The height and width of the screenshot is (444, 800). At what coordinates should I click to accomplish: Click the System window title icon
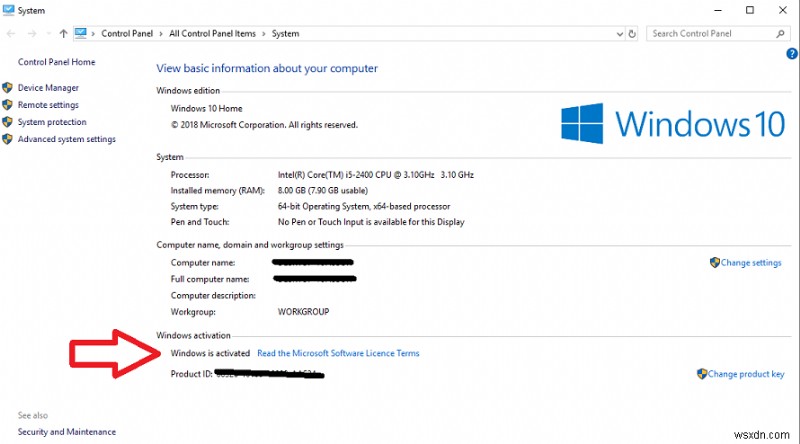tap(9, 10)
